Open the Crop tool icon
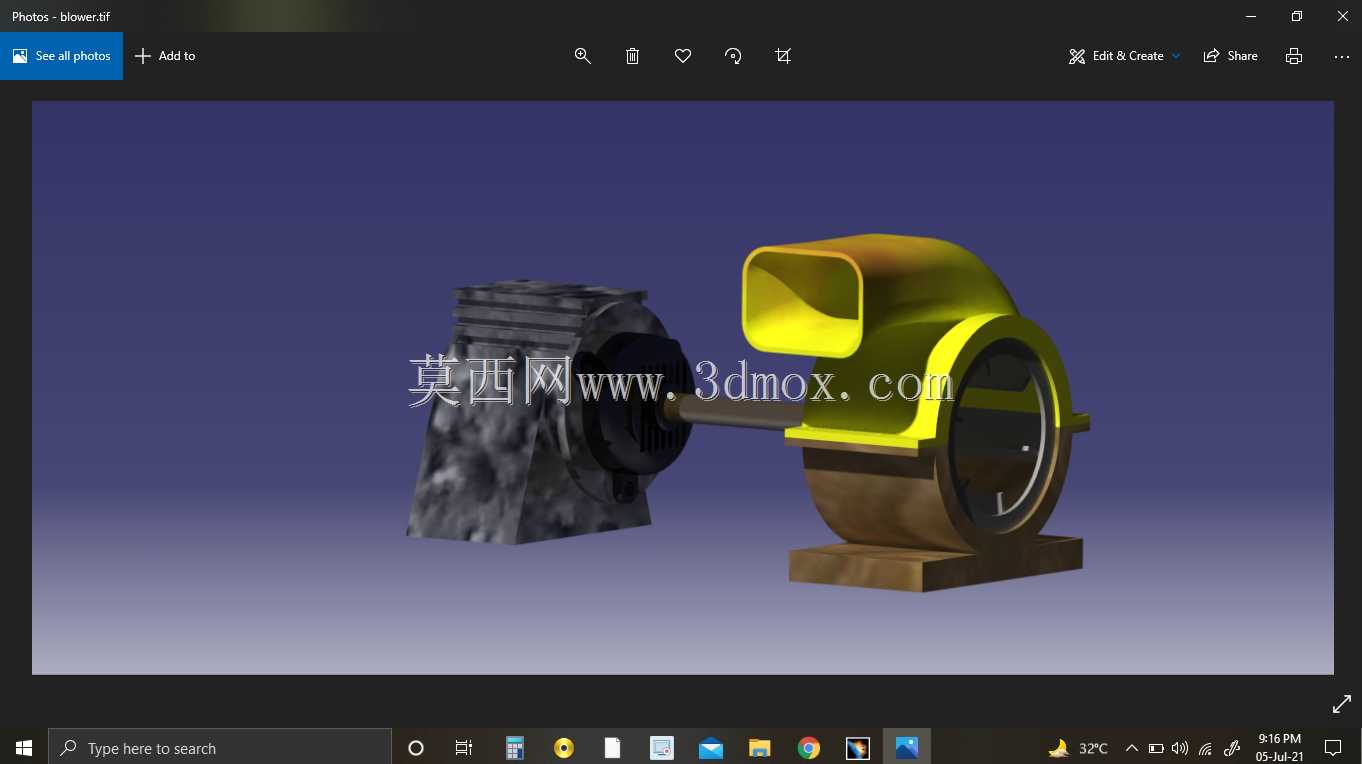 coord(783,56)
